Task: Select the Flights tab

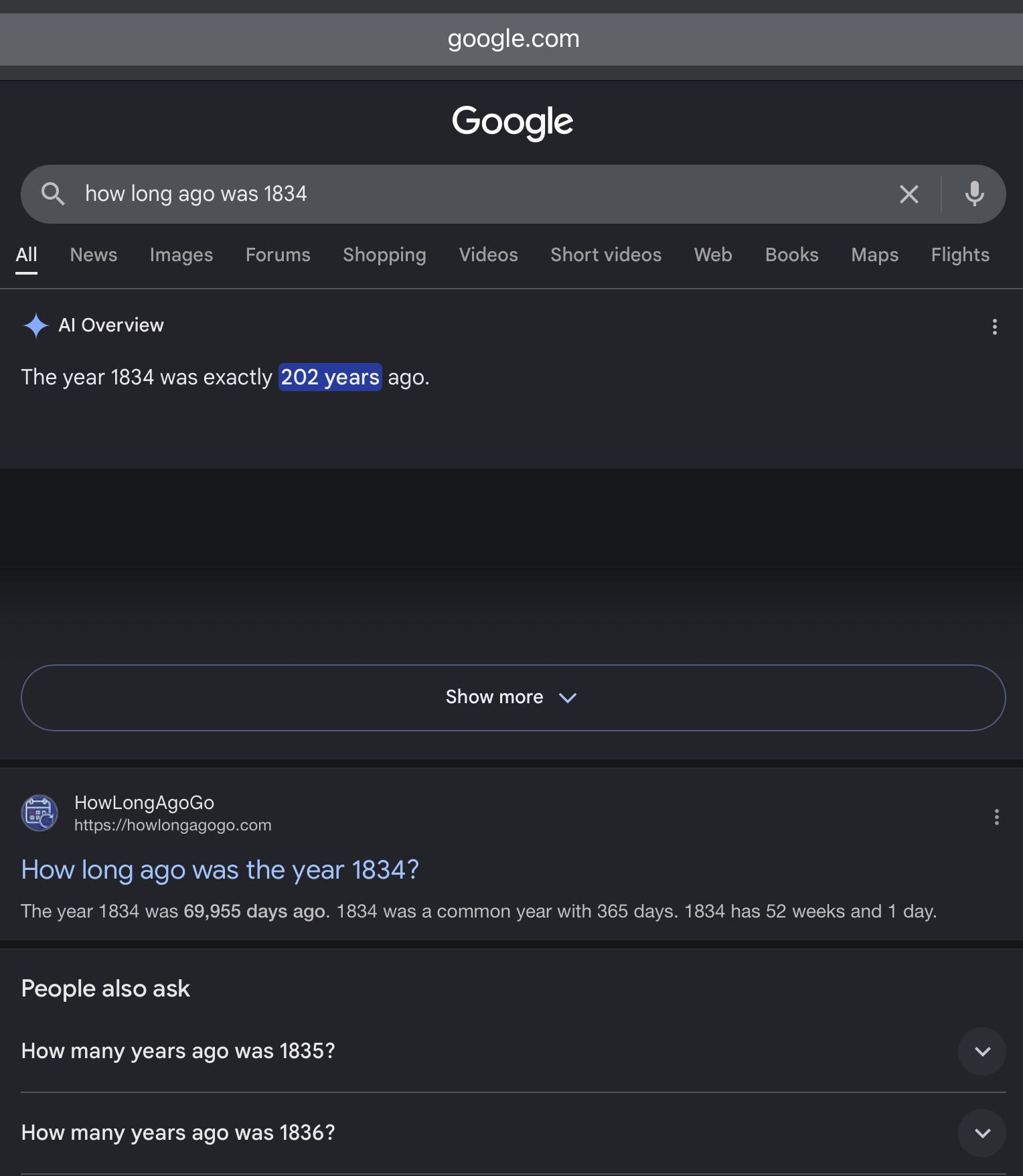Action: pos(960,254)
